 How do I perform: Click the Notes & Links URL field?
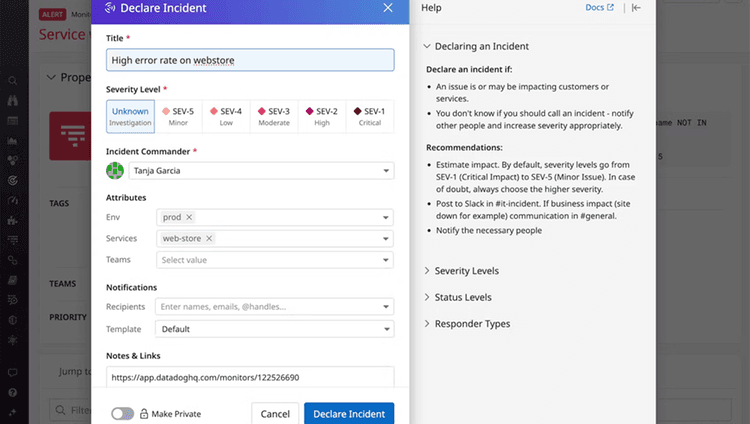[x=250, y=377]
